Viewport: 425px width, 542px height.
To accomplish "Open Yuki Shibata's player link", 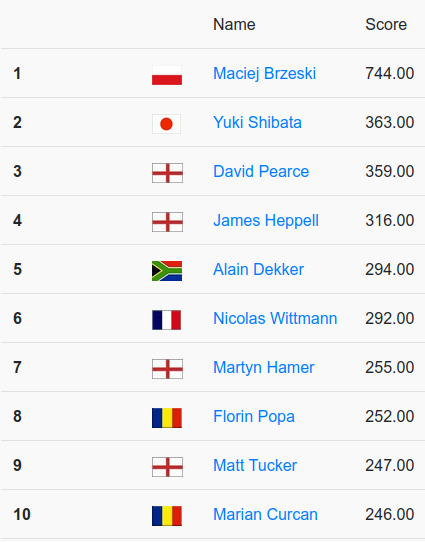I will click(x=257, y=122).
